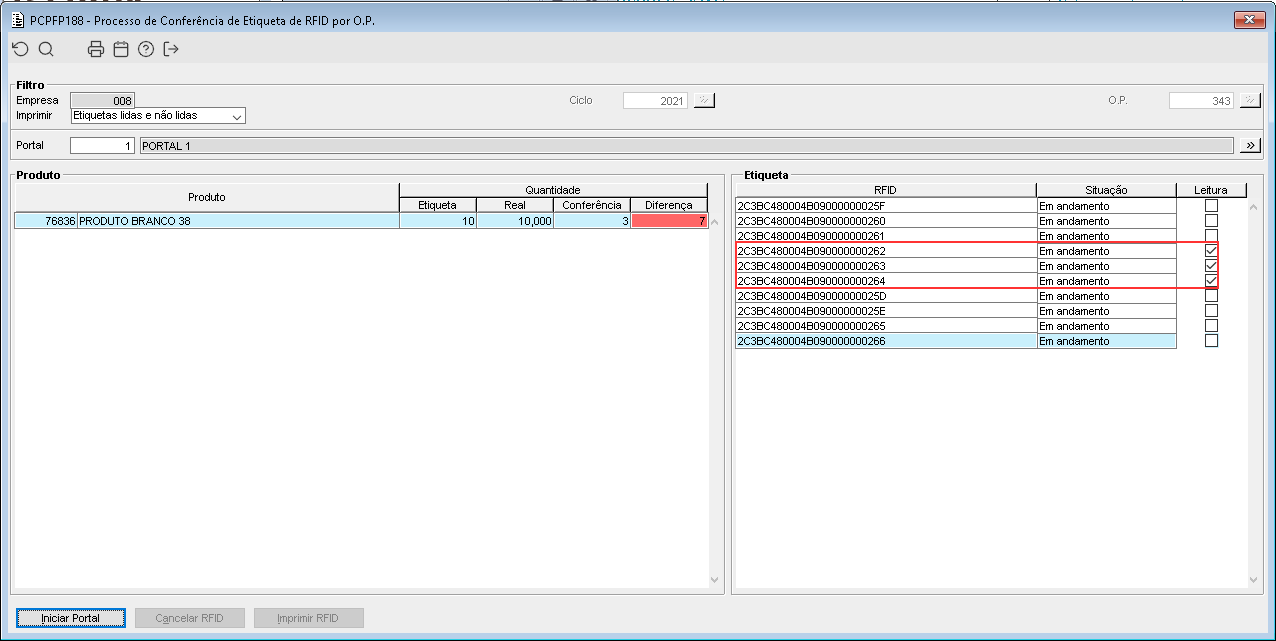Screen dimensions: 1276x641
Task: Click the Empresa field showing 008
Action: (102, 100)
